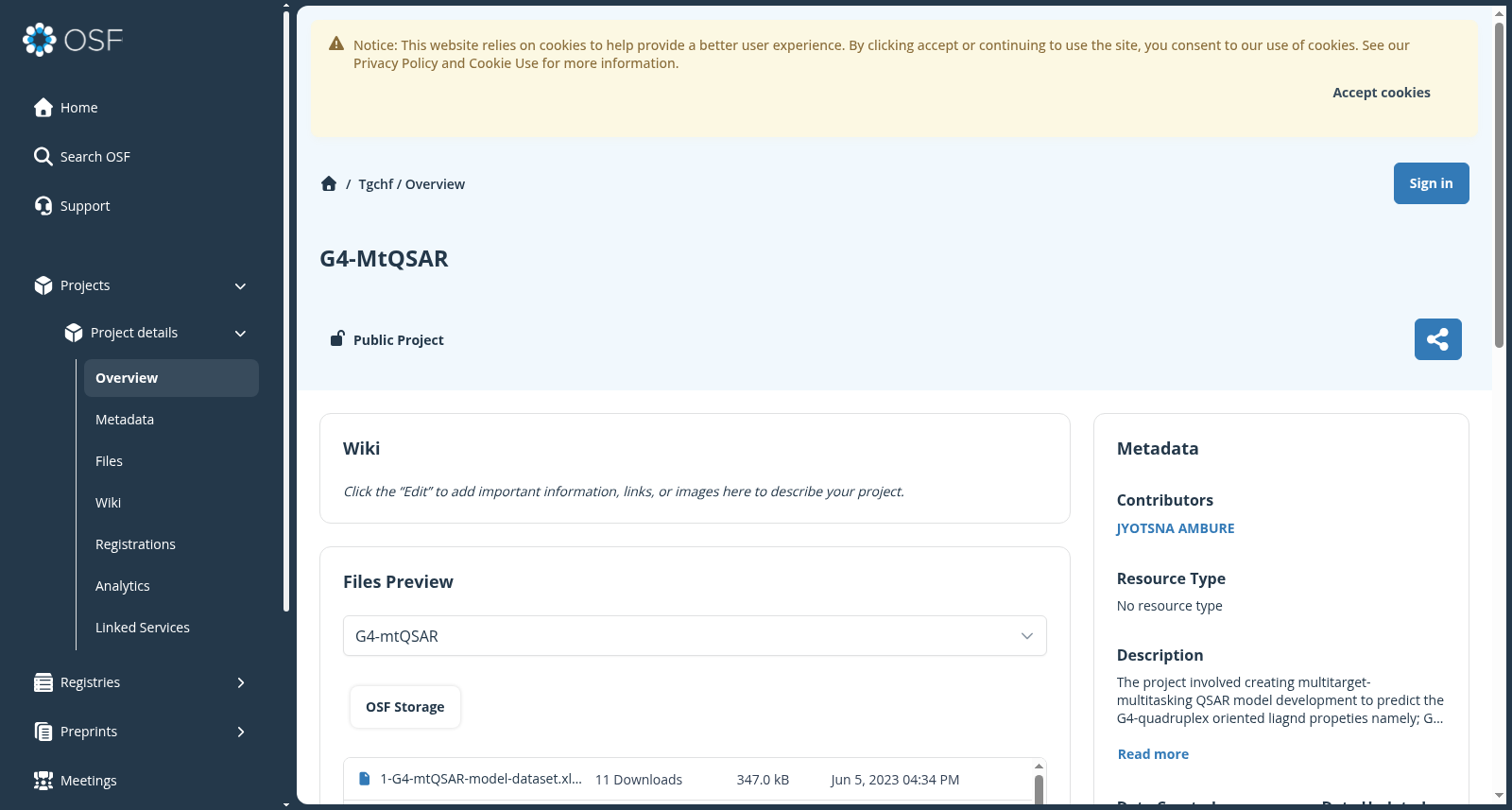Screen dimensions: 1512x810
Task: Open the Home icon in sidebar
Action: (x=43, y=108)
